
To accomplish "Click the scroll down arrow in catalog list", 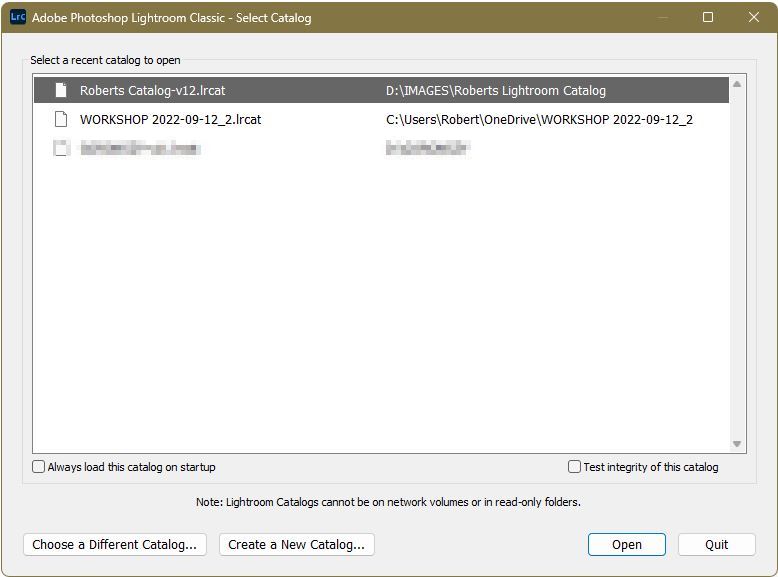I will 737,444.
